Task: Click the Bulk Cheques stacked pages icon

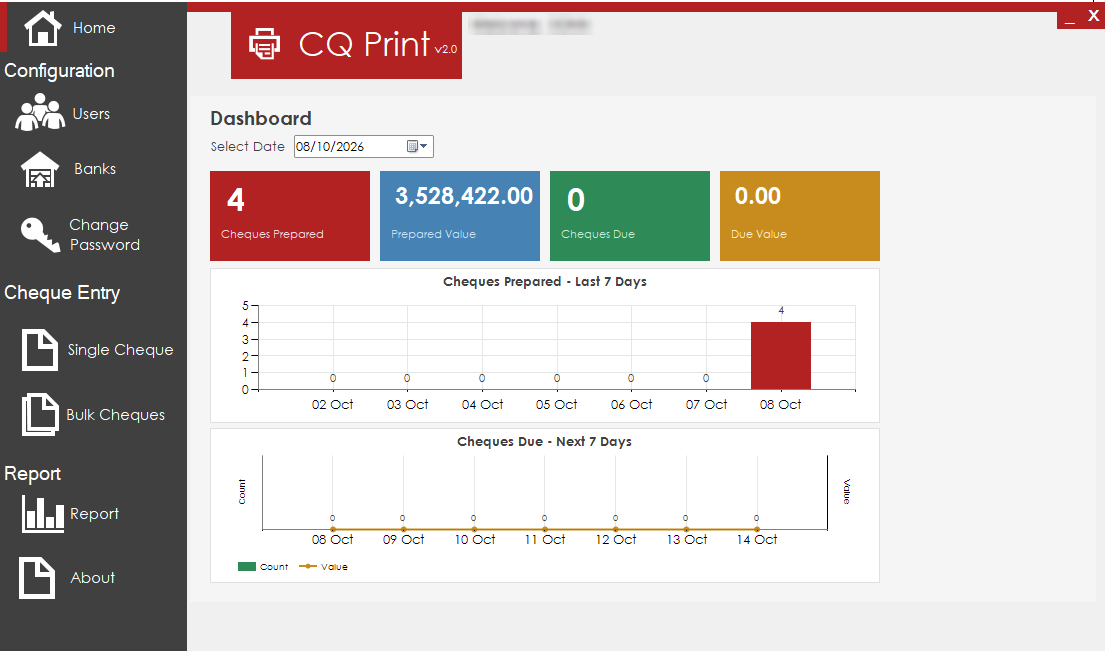Action: tap(40, 414)
